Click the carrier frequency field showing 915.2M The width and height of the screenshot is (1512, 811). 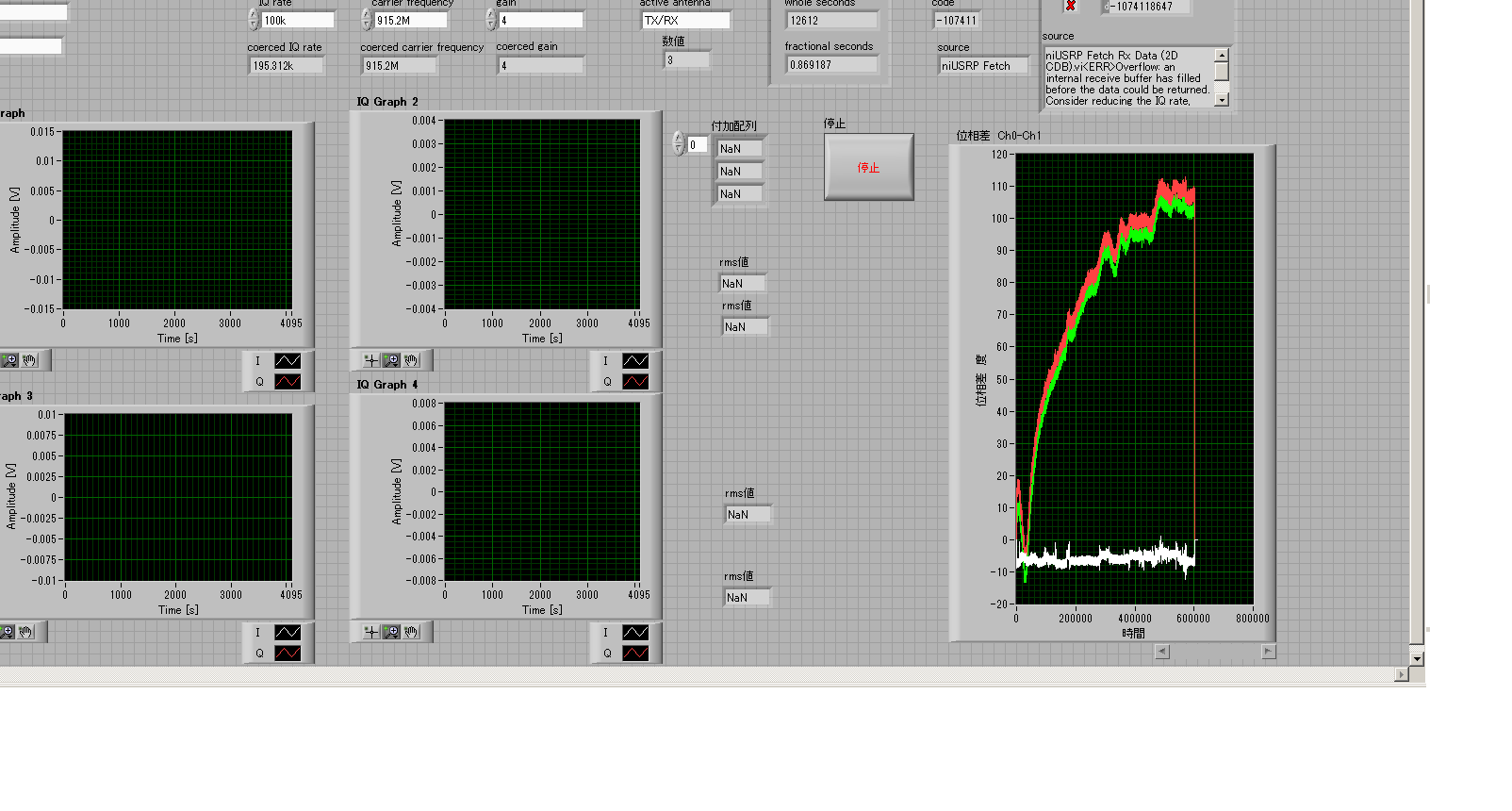(x=410, y=20)
